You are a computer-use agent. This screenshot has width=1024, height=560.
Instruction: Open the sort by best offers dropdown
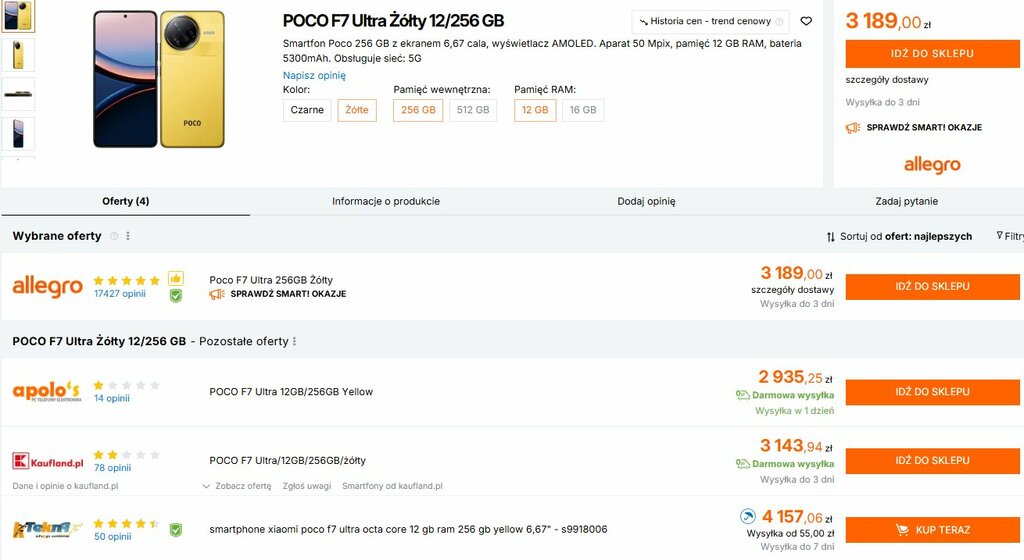click(899, 237)
